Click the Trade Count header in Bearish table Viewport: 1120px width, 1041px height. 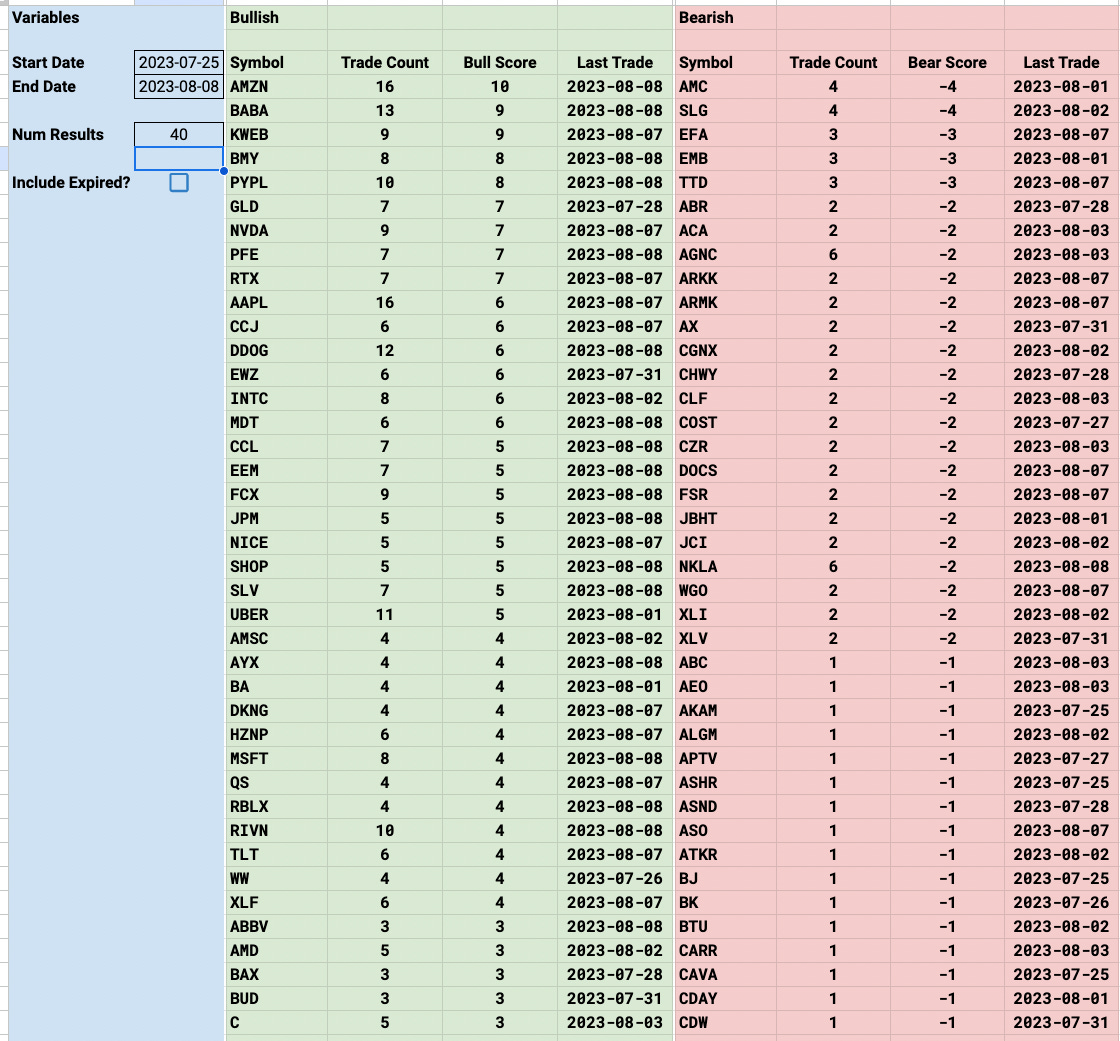[834, 63]
